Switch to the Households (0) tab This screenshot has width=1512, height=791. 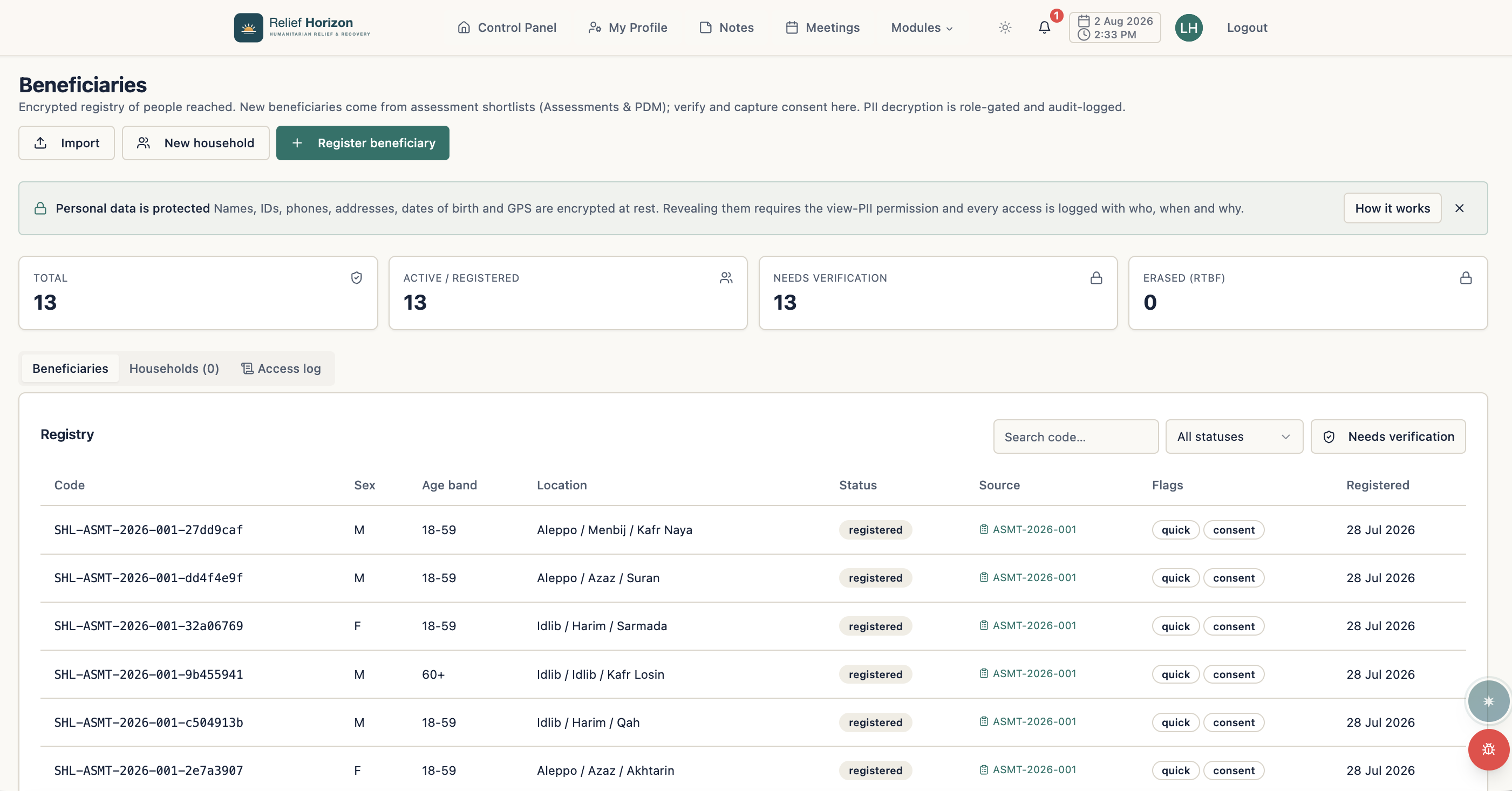point(174,369)
